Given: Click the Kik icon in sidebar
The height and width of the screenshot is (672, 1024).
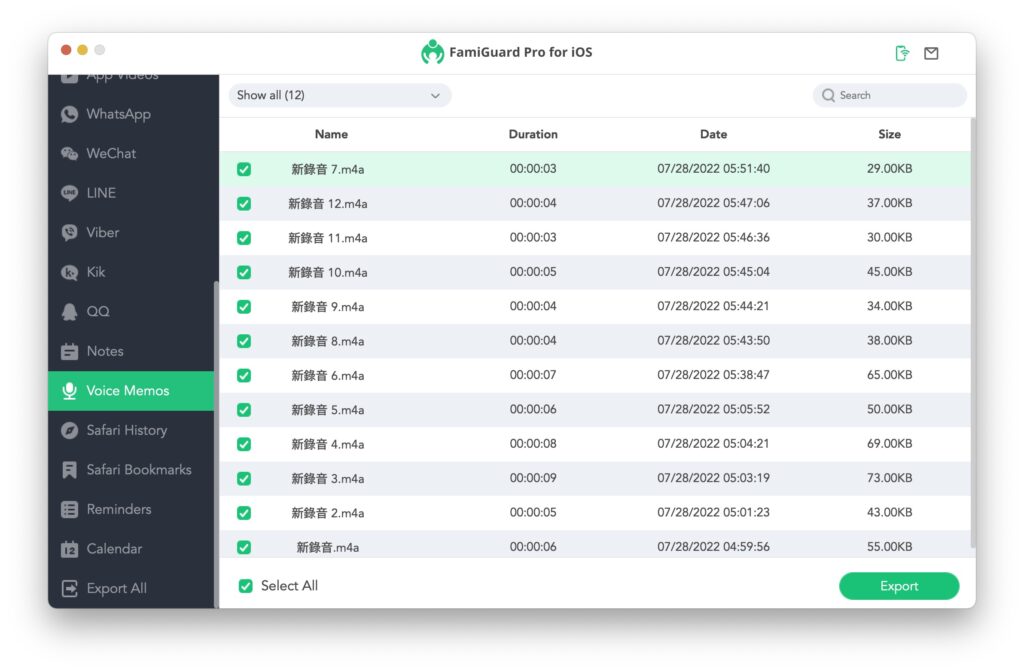Looking at the screenshot, I should 69,272.
